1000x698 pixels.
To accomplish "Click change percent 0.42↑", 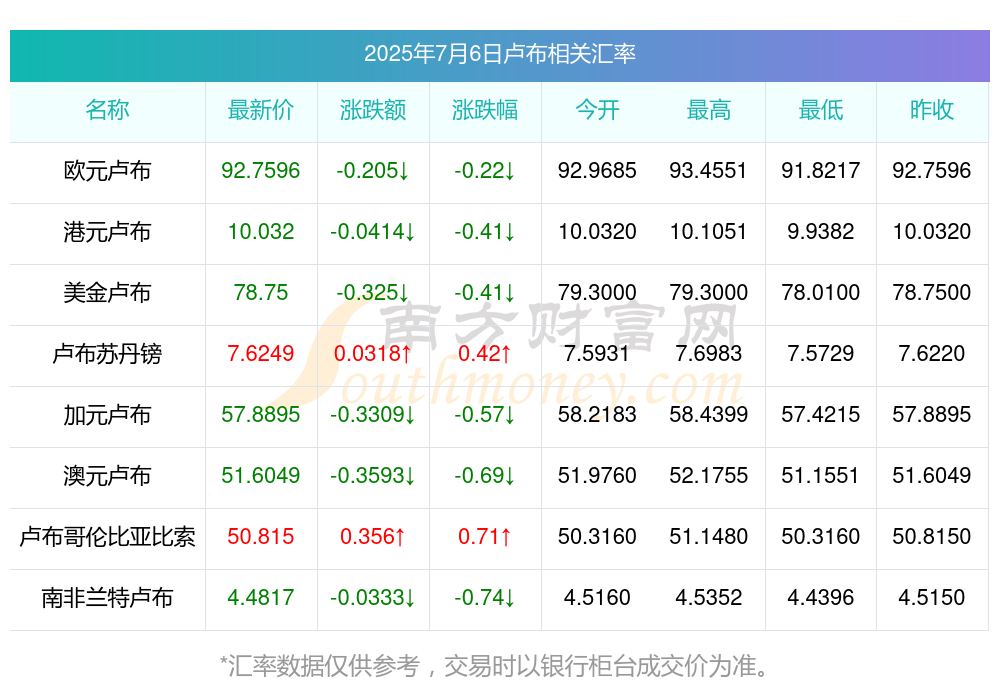I will click(x=485, y=353).
